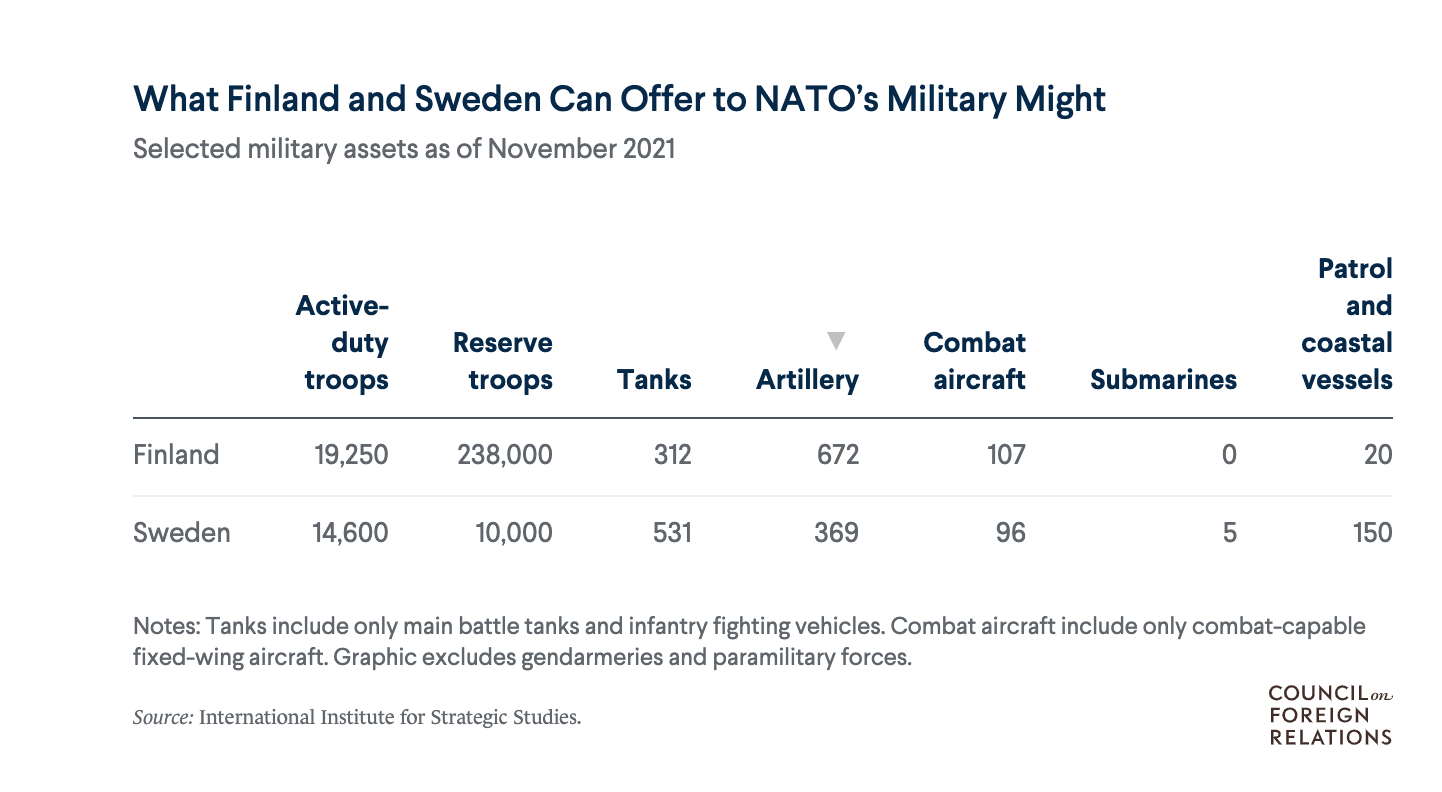Sort by Reserve troops column header
The height and width of the screenshot is (792, 1442).
coord(502,361)
